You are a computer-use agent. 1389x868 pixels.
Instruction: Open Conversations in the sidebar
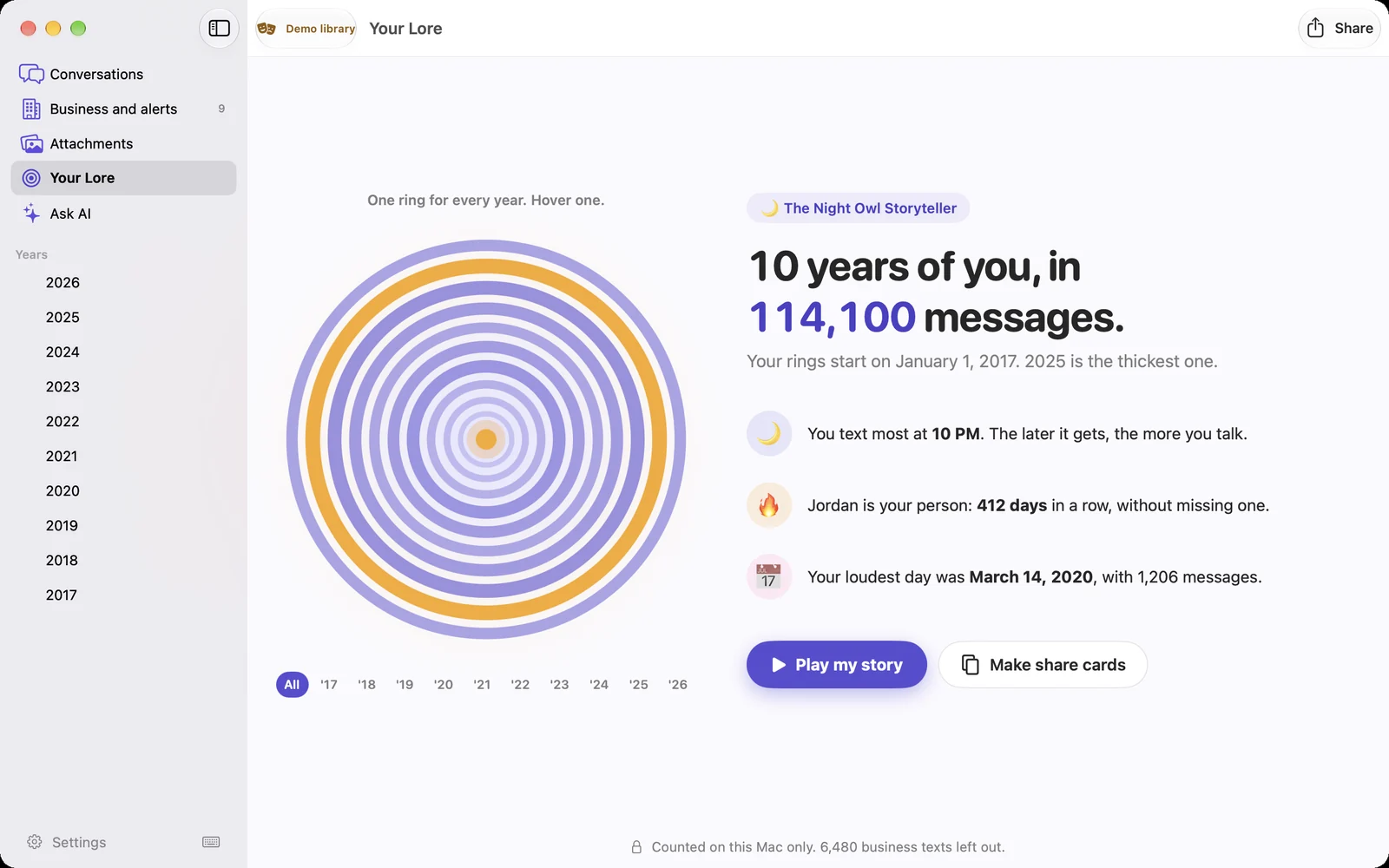[x=123, y=75]
